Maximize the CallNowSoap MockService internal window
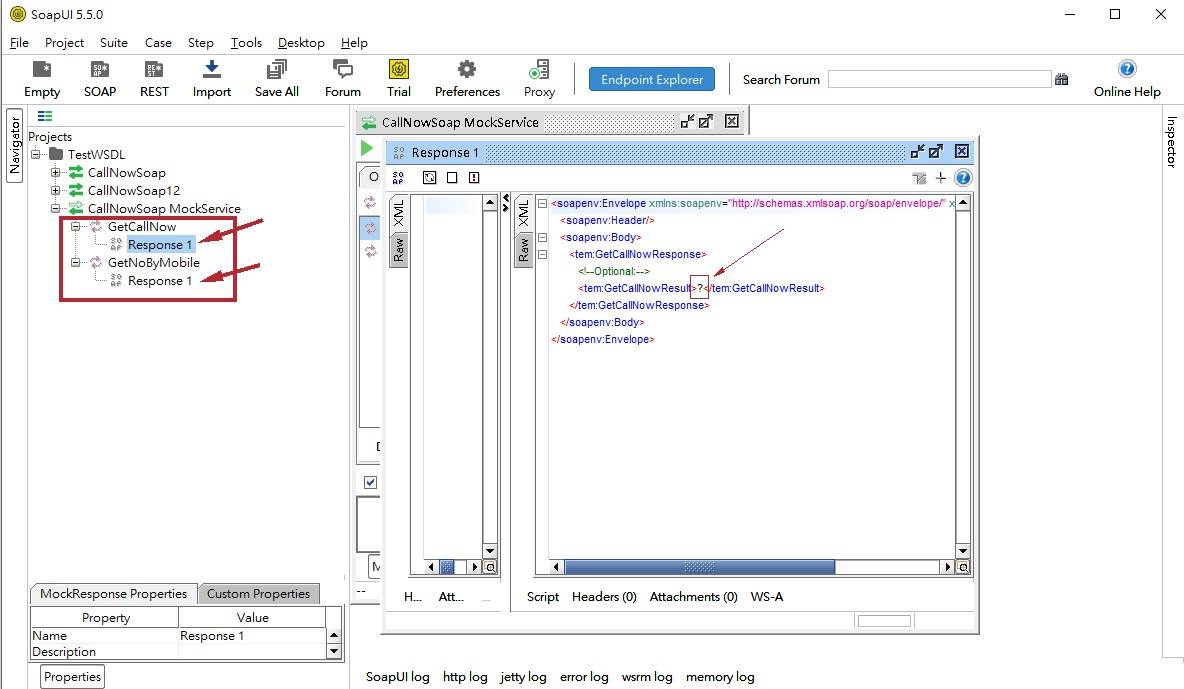 [705, 121]
